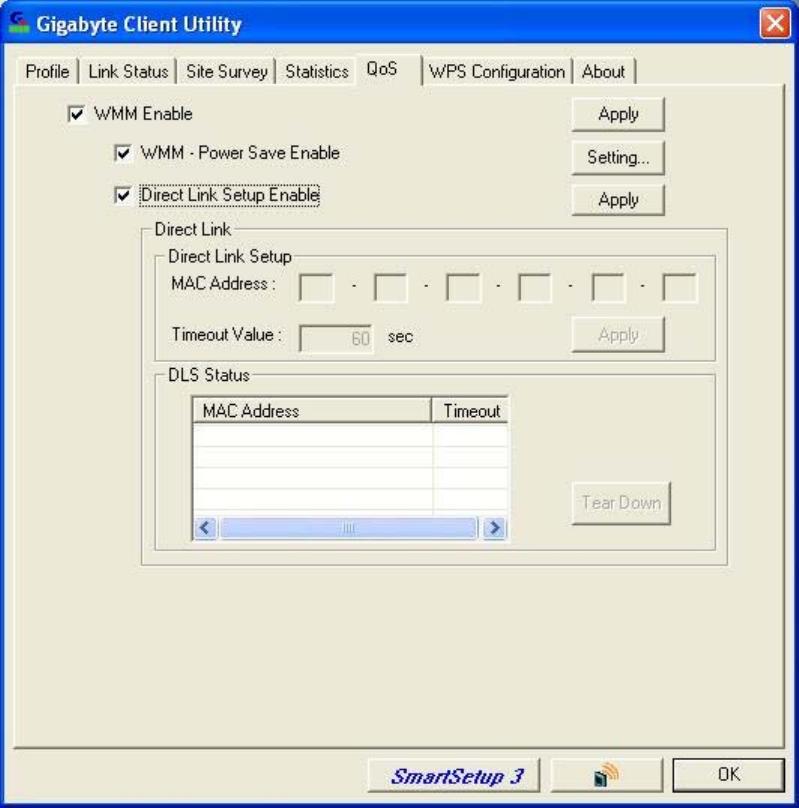Viewport: 799px width, 808px height.
Task: Click the fifth MAC Address octet field
Action: click(x=608, y=287)
